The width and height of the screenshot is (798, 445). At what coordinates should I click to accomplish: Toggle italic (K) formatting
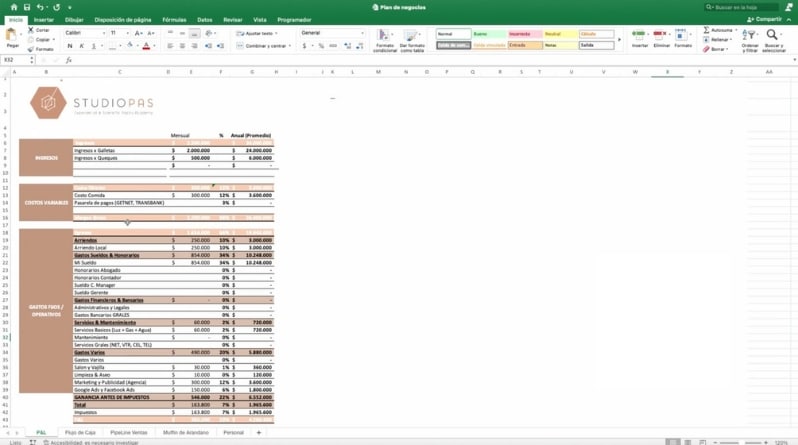click(x=81, y=46)
